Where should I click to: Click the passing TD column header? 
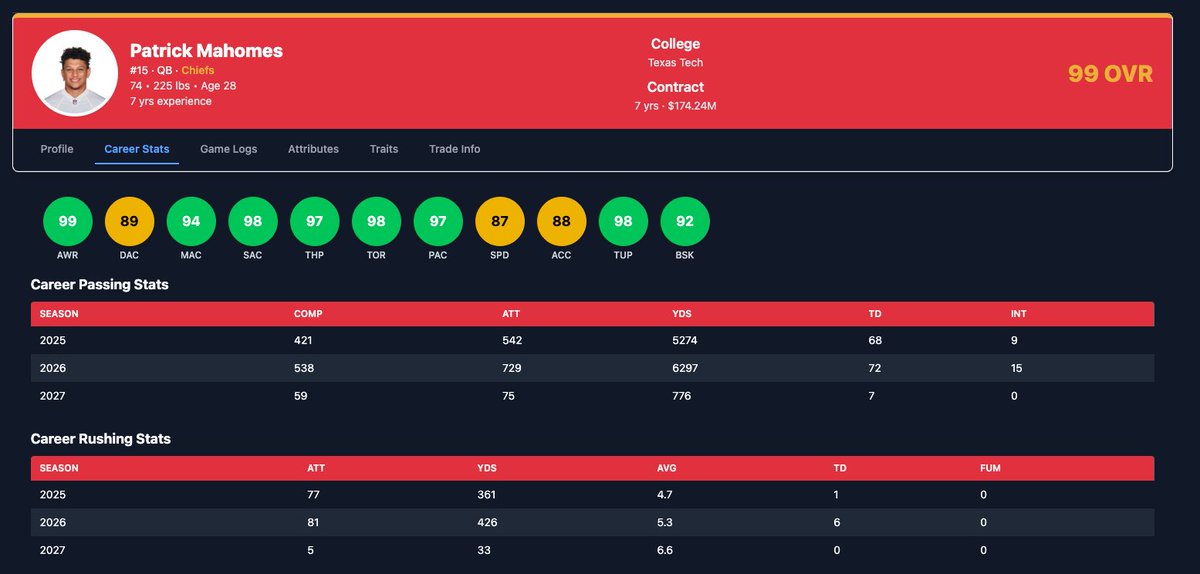[x=875, y=314]
